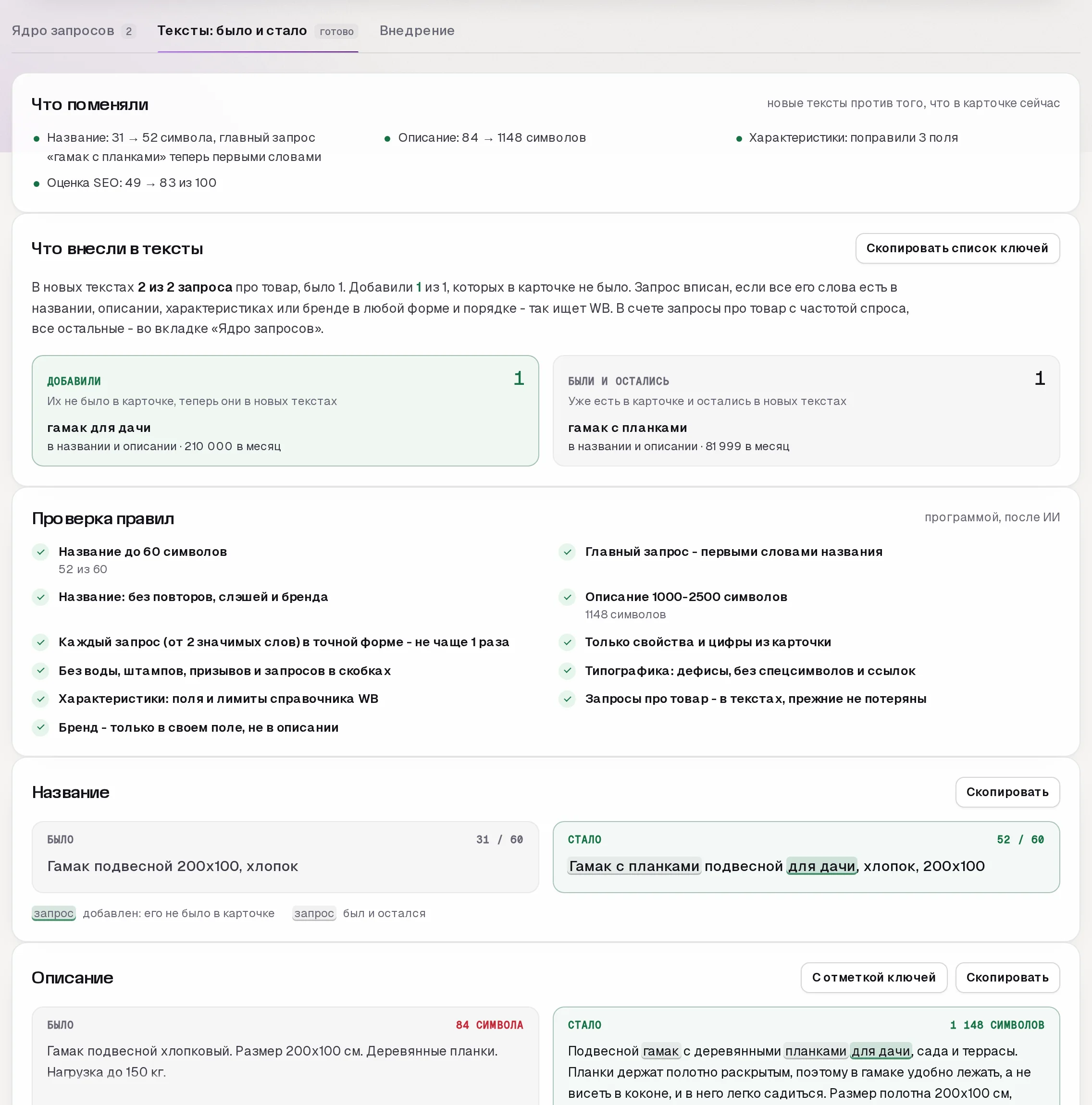This screenshot has height=1105, width=1092.
Task: Click «С отметкой ключей» in Описание
Action: tap(873, 978)
